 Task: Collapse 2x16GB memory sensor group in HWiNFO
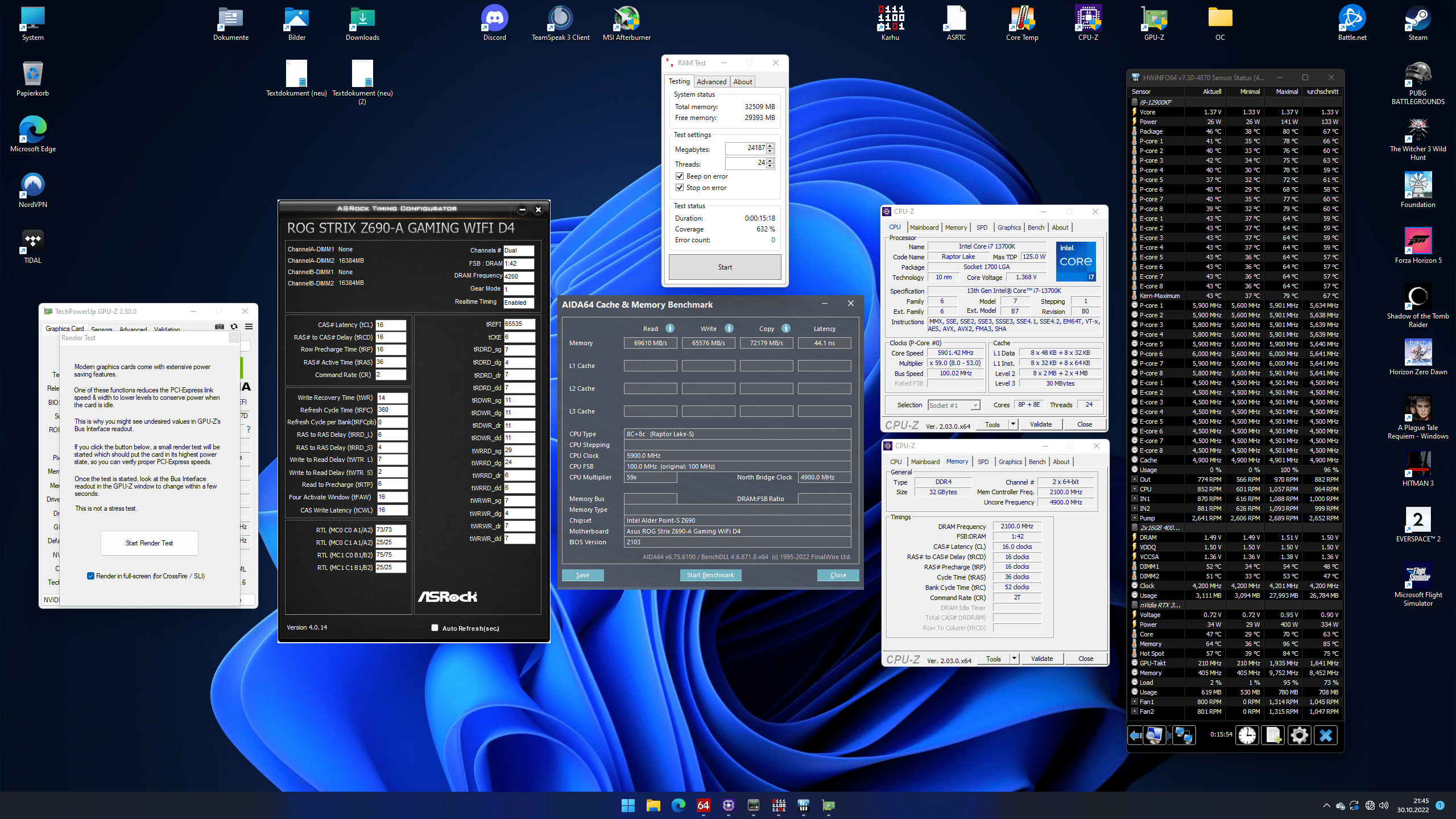pos(1135,528)
